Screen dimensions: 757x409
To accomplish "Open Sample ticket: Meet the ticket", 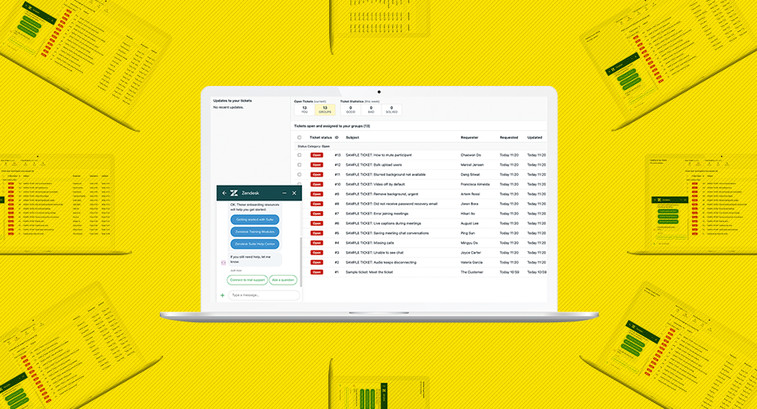I will click(x=369, y=272).
